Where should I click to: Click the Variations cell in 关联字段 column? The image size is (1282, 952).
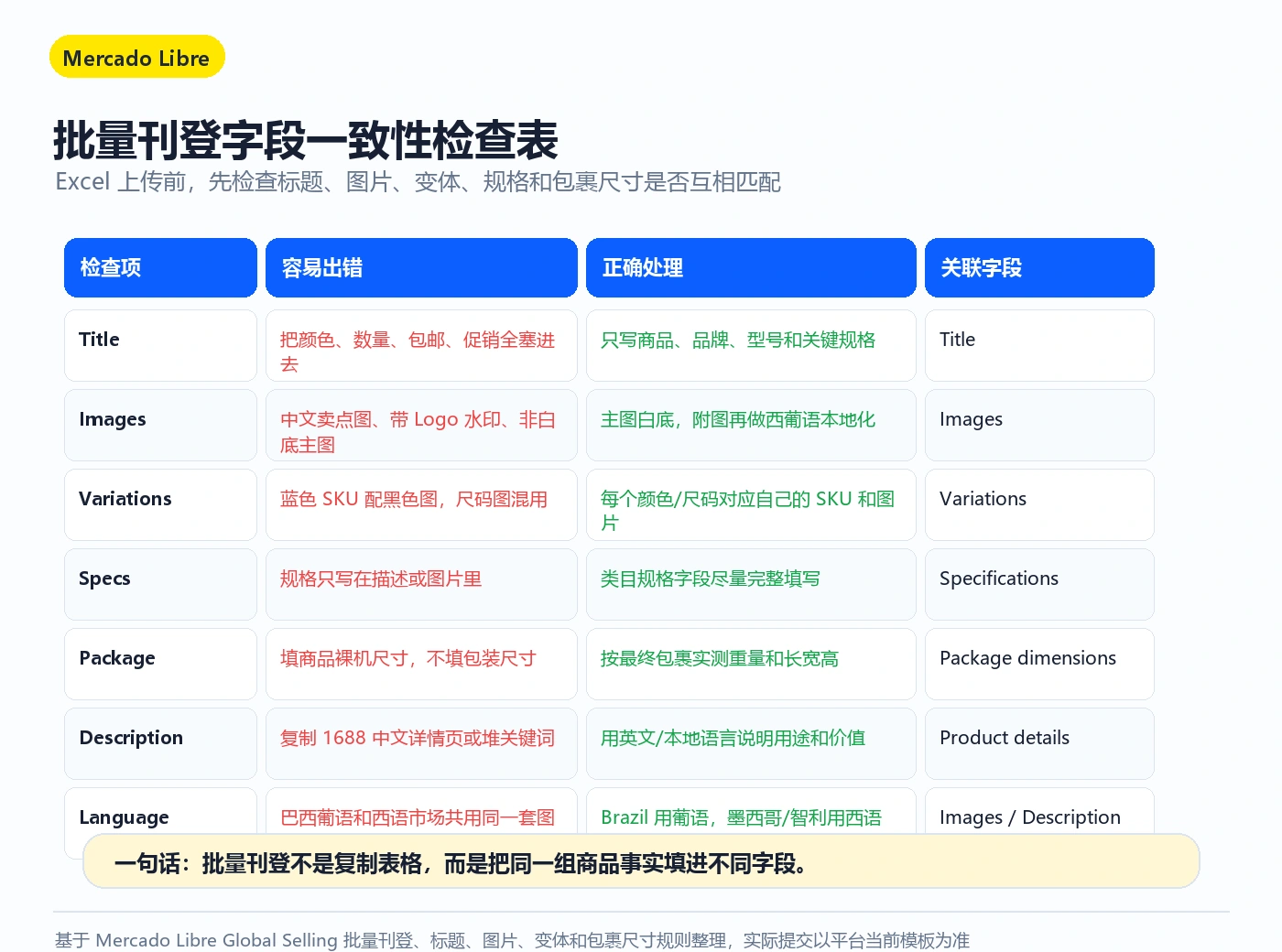coord(1039,504)
